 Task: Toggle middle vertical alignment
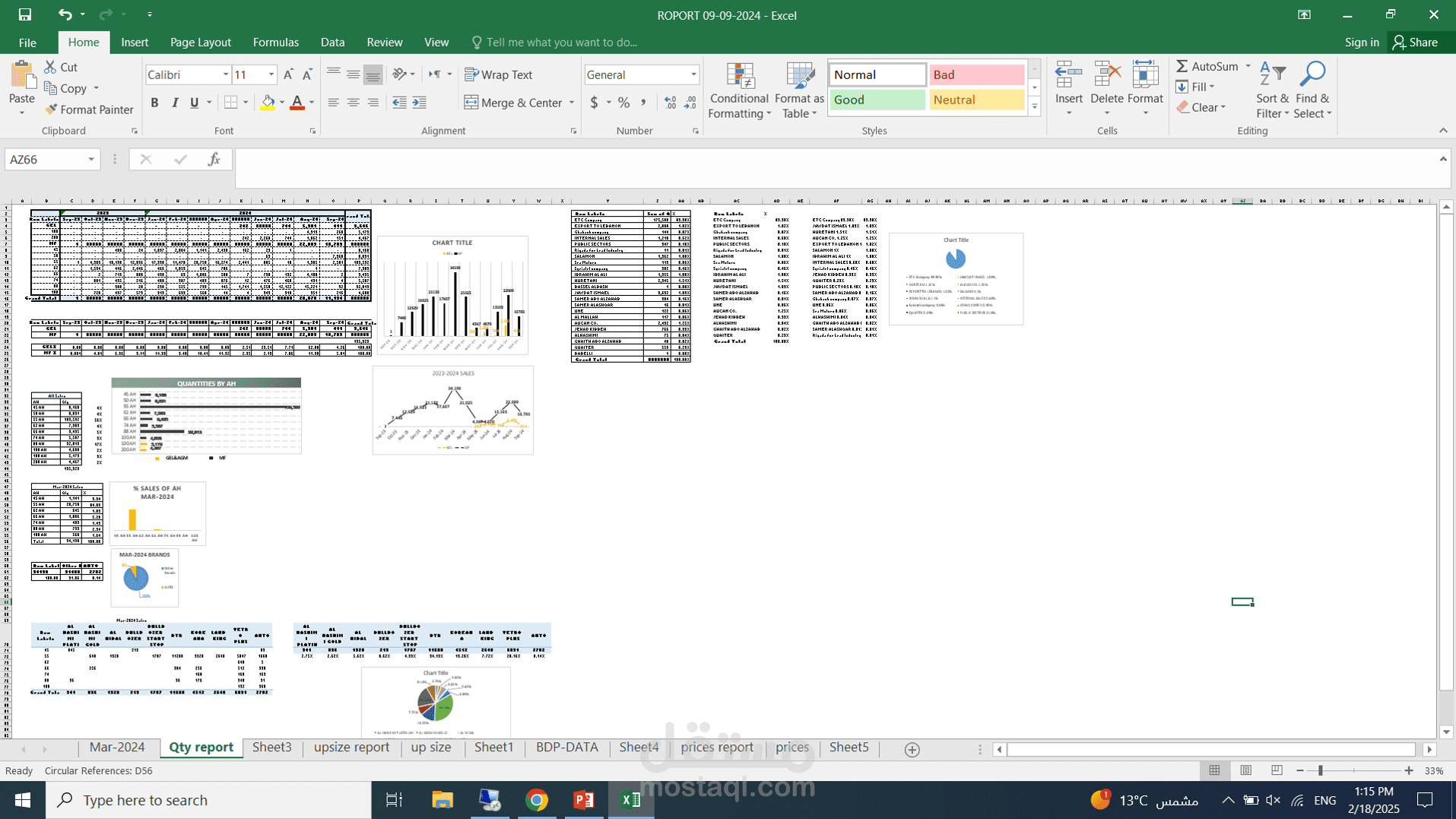[x=353, y=75]
